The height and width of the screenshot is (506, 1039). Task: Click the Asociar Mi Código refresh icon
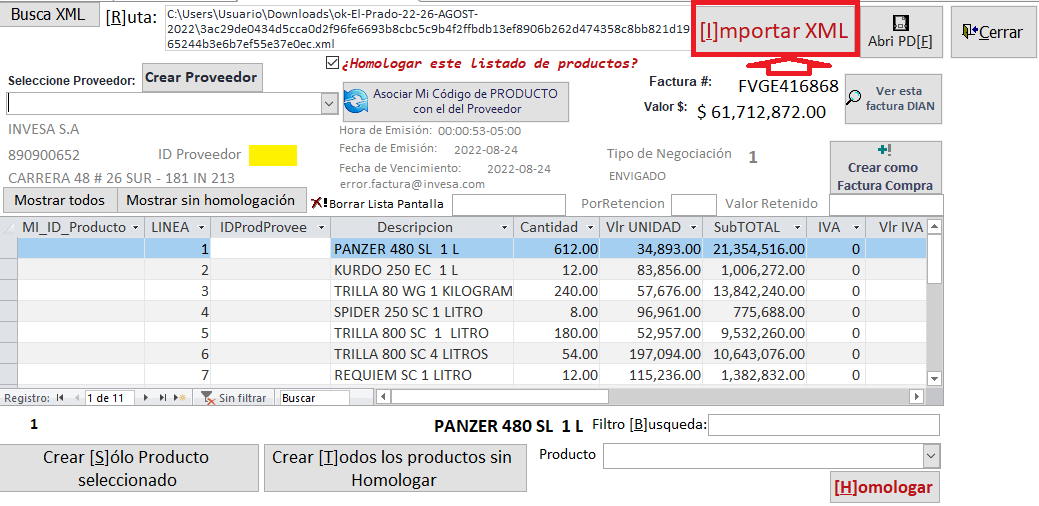coord(356,101)
